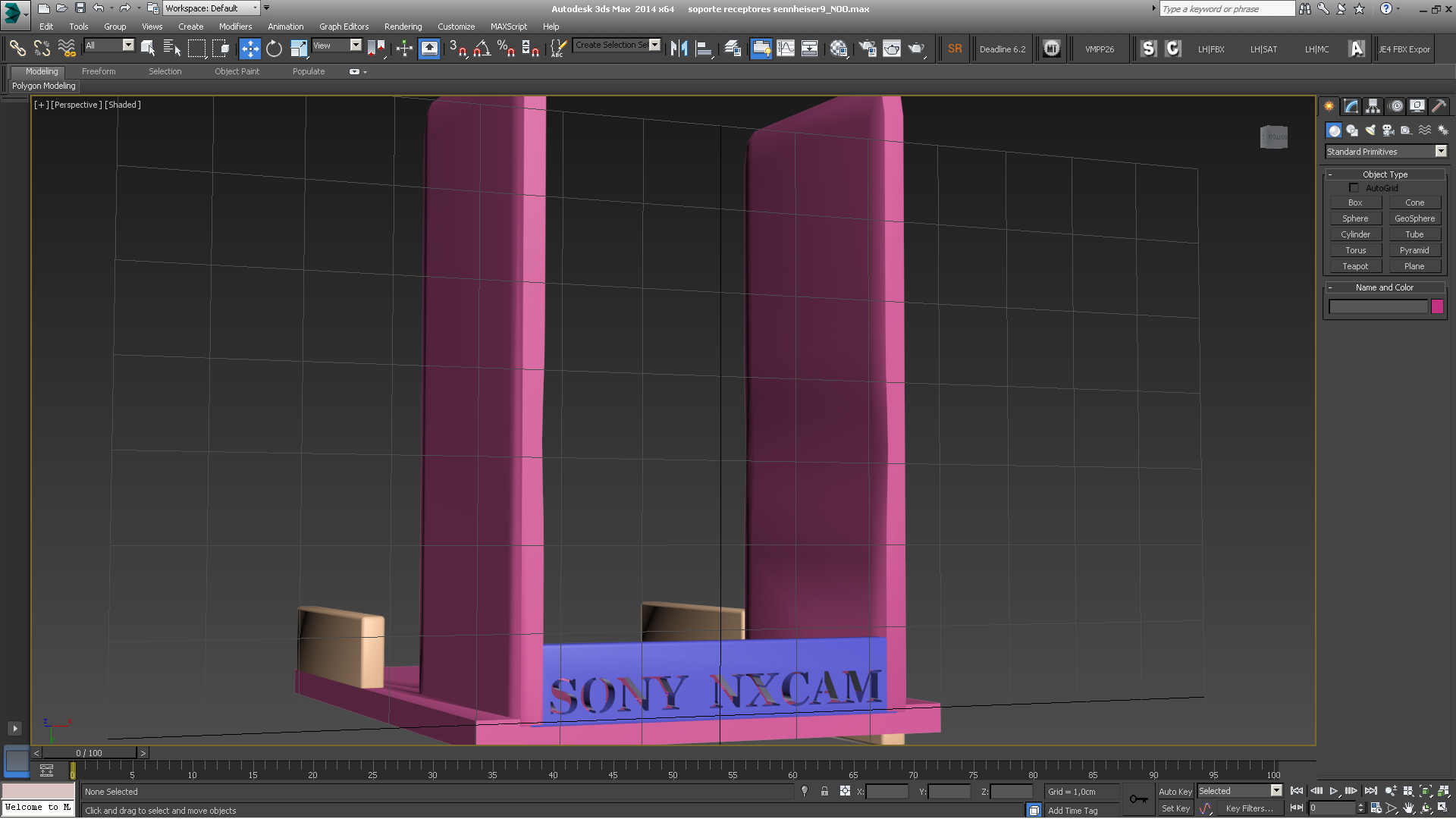Image resolution: width=1456 pixels, height=819 pixels.
Task: Open the Hierarchy panel tab
Action: (x=1373, y=106)
